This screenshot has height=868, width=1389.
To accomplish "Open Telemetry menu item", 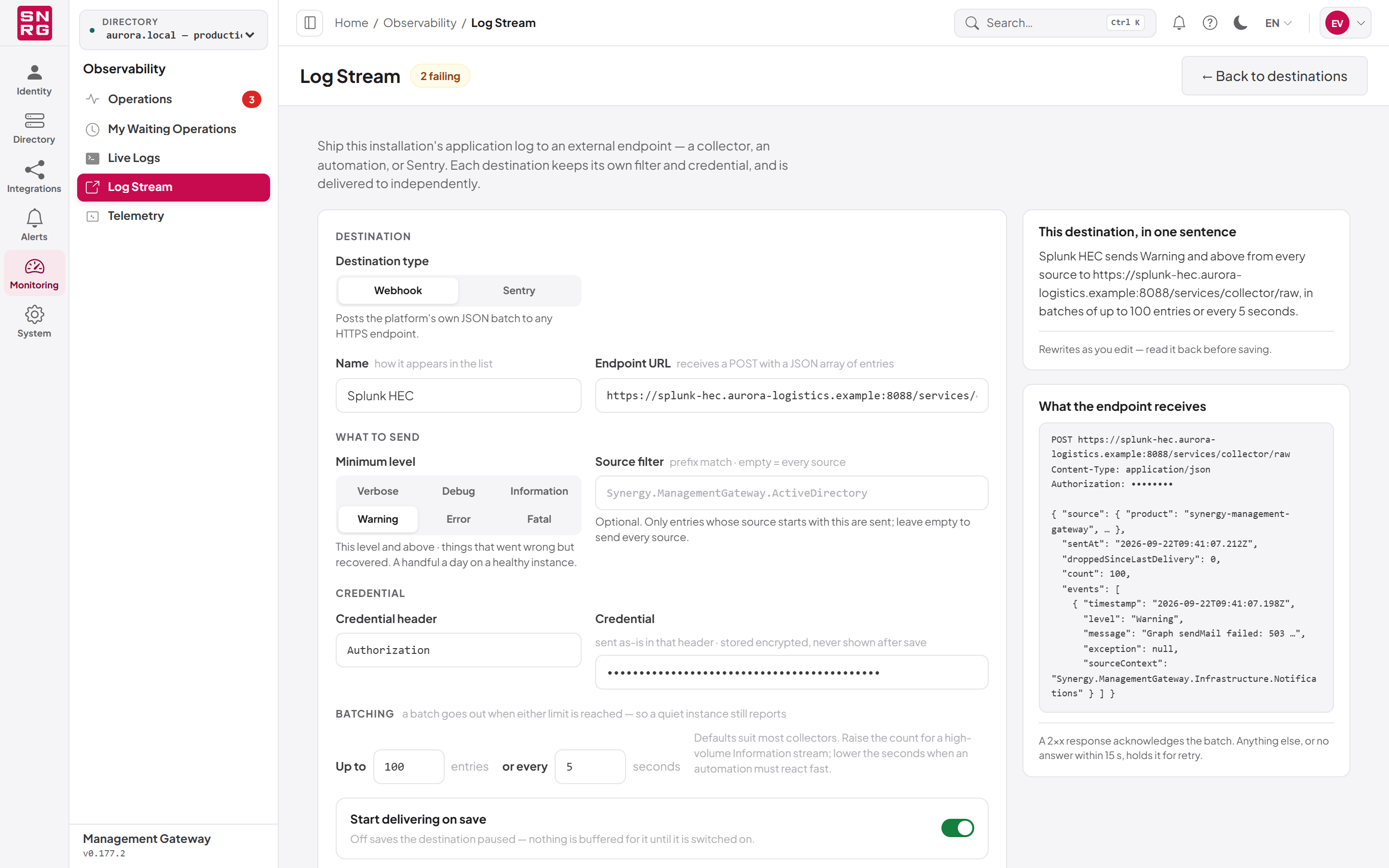I will [173, 216].
